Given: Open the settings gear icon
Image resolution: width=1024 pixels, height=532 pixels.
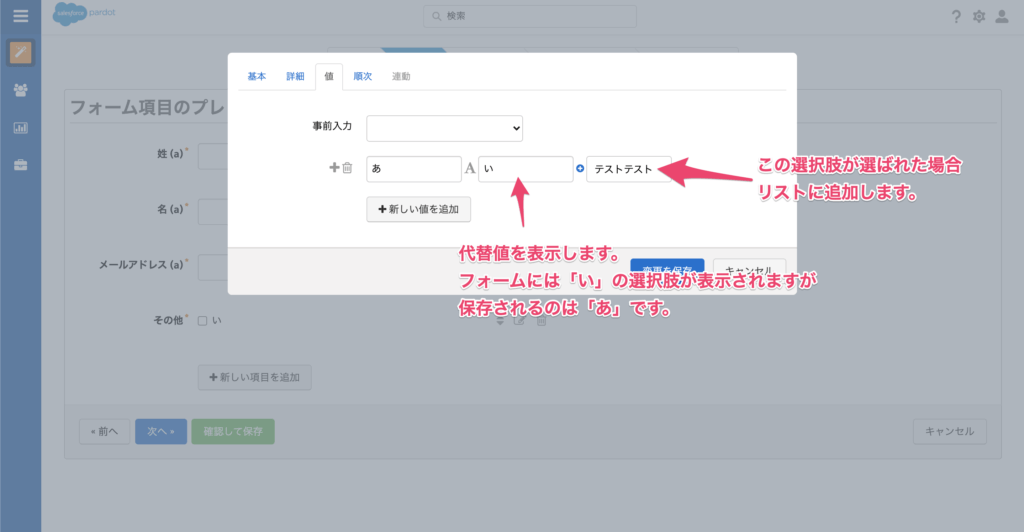Looking at the screenshot, I should point(979,17).
